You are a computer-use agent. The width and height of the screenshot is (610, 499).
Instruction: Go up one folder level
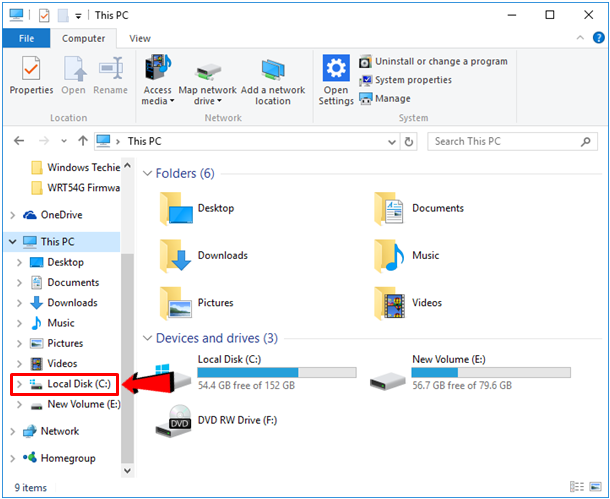82,141
